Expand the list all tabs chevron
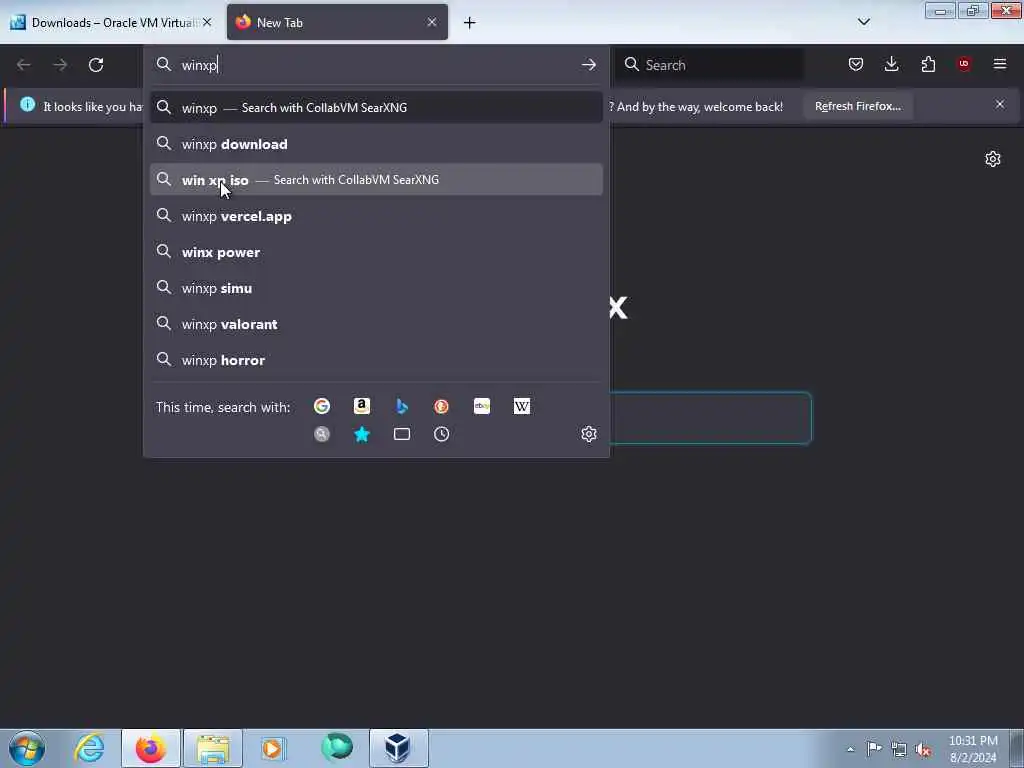Image resolution: width=1024 pixels, height=768 pixels. tap(864, 22)
